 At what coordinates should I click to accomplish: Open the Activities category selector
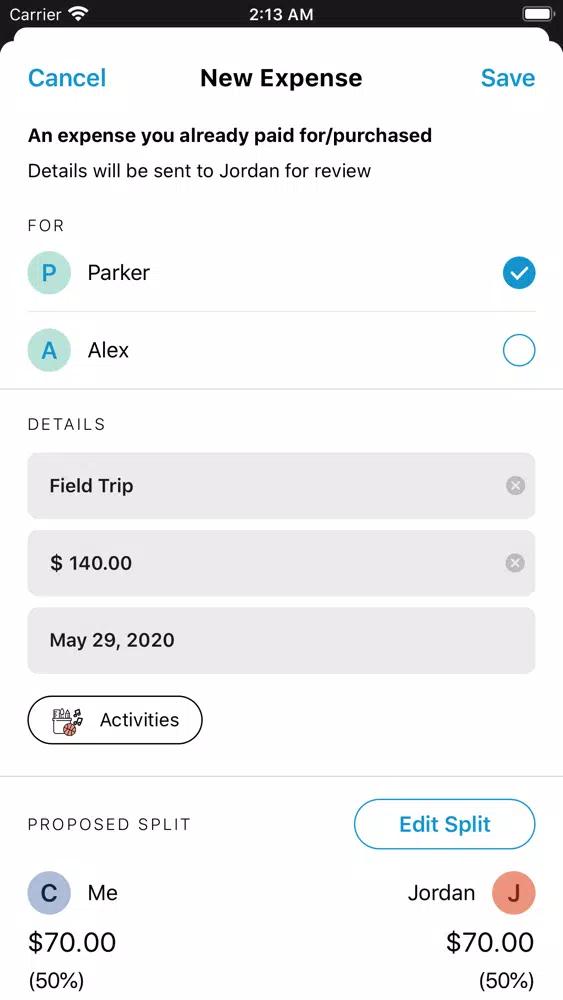115,720
